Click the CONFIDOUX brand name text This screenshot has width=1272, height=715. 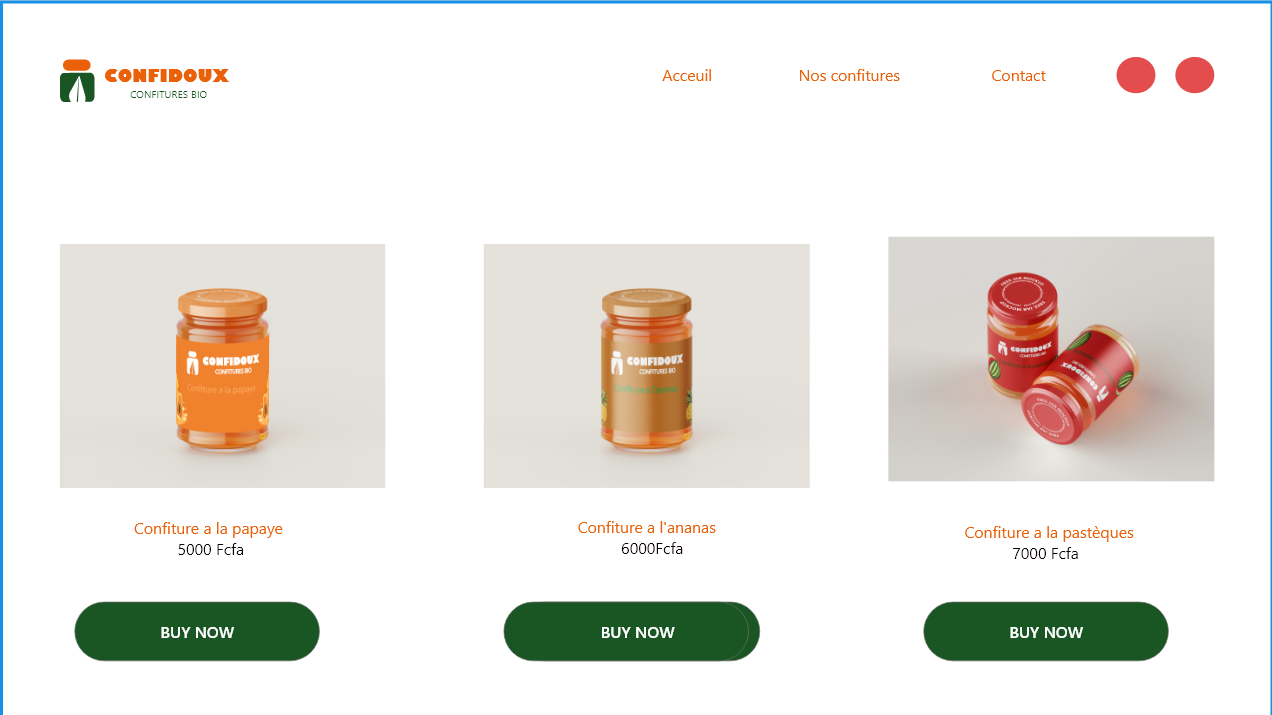pos(167,75)
